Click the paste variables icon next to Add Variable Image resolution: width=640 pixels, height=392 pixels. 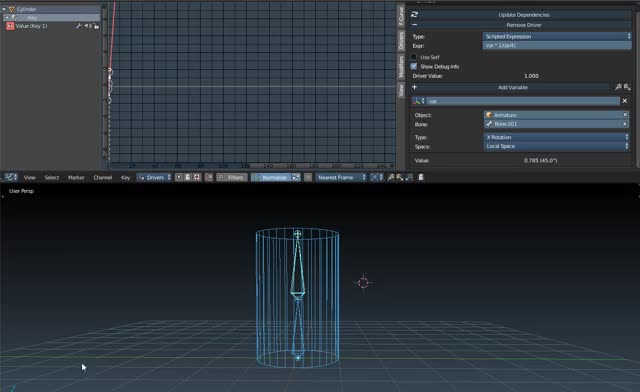tap(627, 87)
